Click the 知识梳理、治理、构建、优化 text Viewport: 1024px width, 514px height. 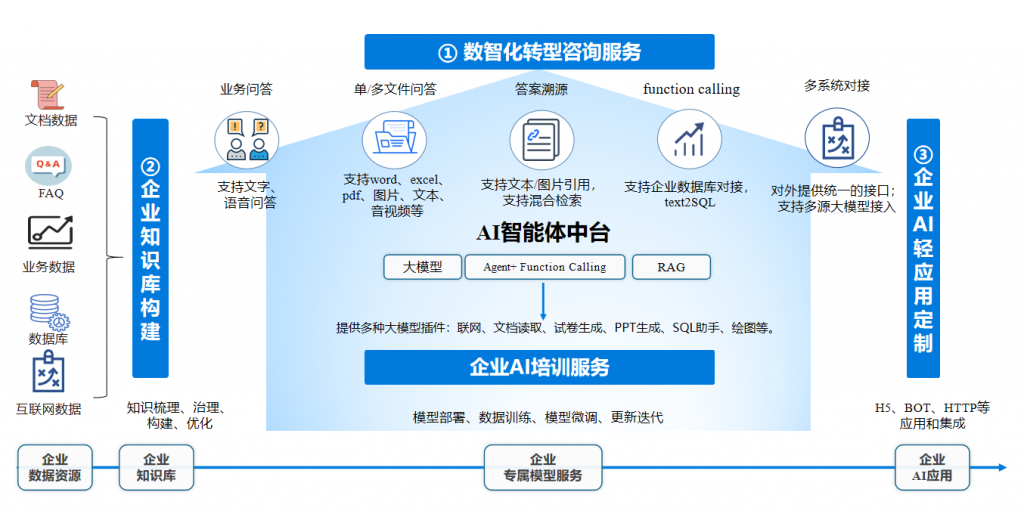point(178,415)
